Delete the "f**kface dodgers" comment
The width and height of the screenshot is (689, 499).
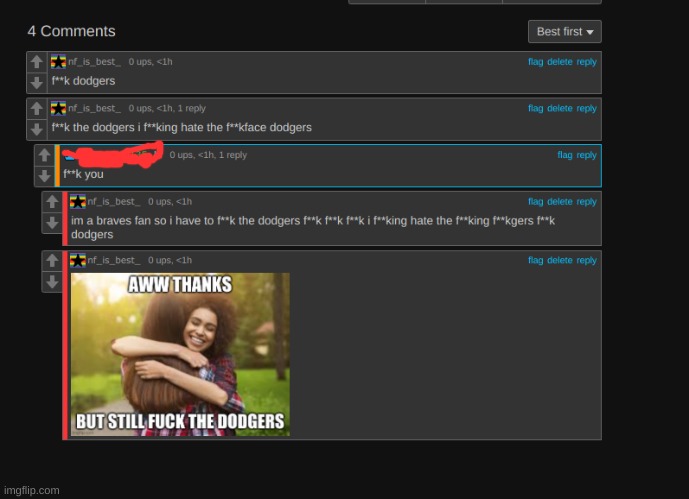point(560,108)
